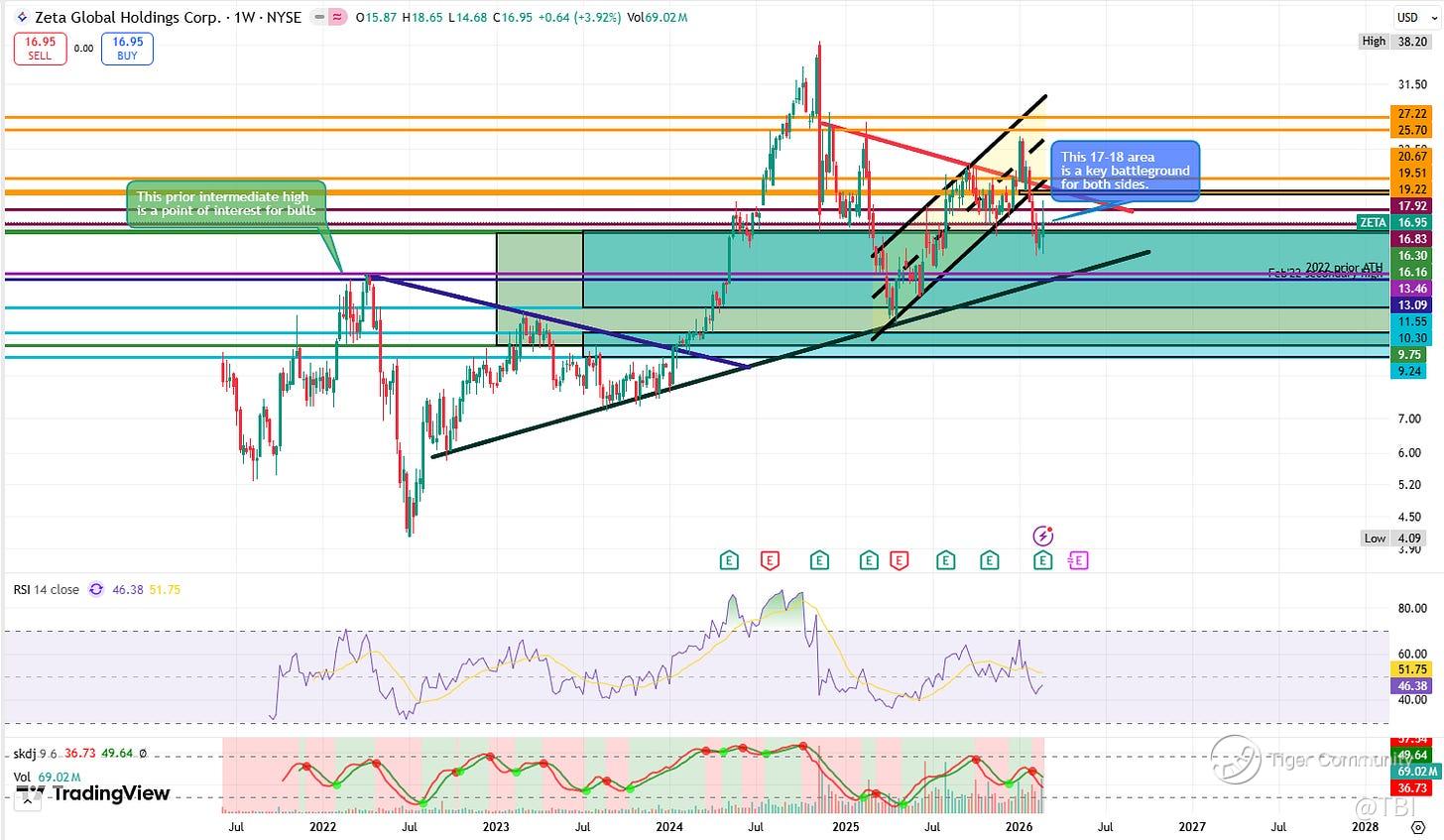Viewport: 1444px width, 840px height.
Task: Click the Vol 69.02M readout in header
Action: (x=658, y=18)
